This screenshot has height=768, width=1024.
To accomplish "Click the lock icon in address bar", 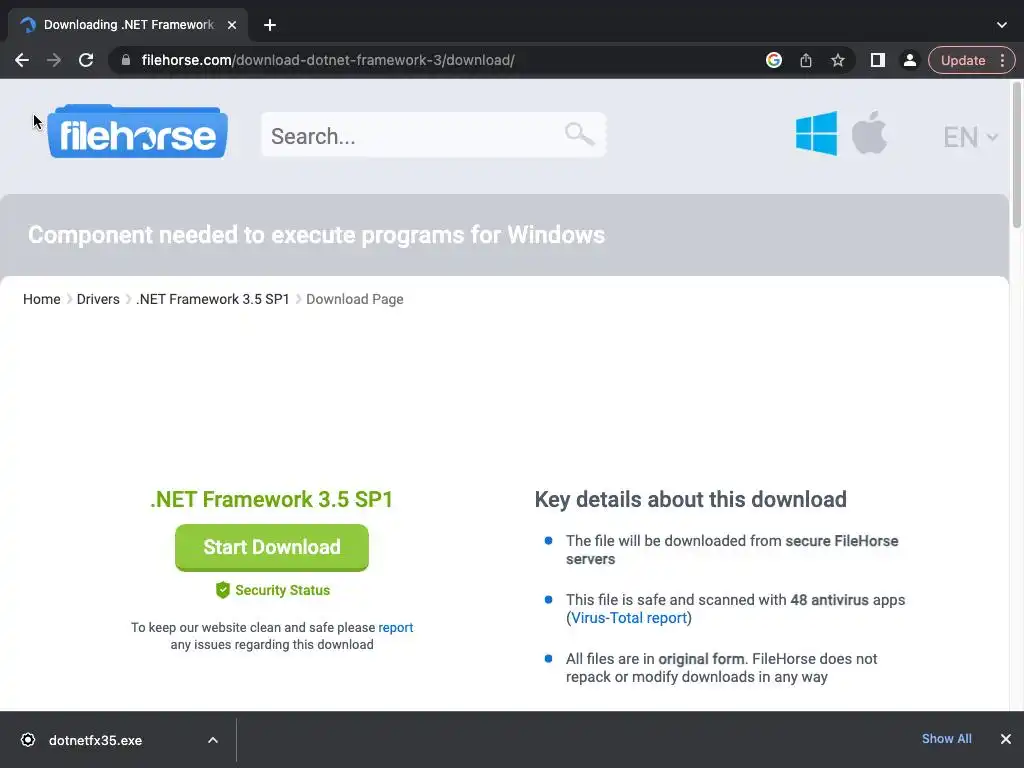I will click(126, 60).
